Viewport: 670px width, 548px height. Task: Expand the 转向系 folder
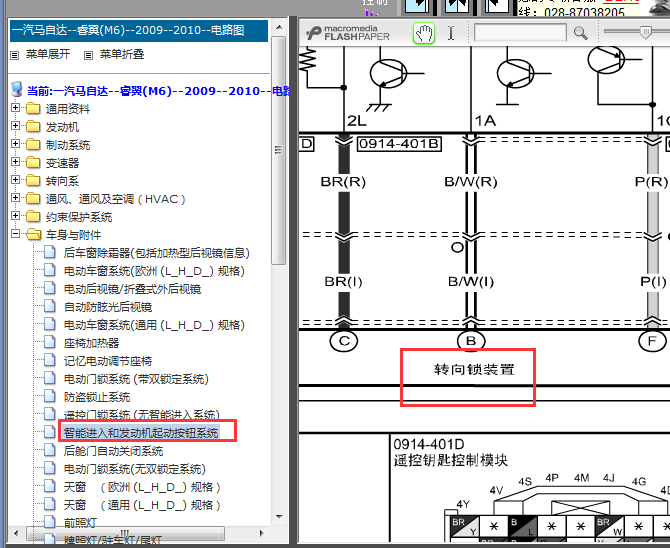tap(15, 180)
